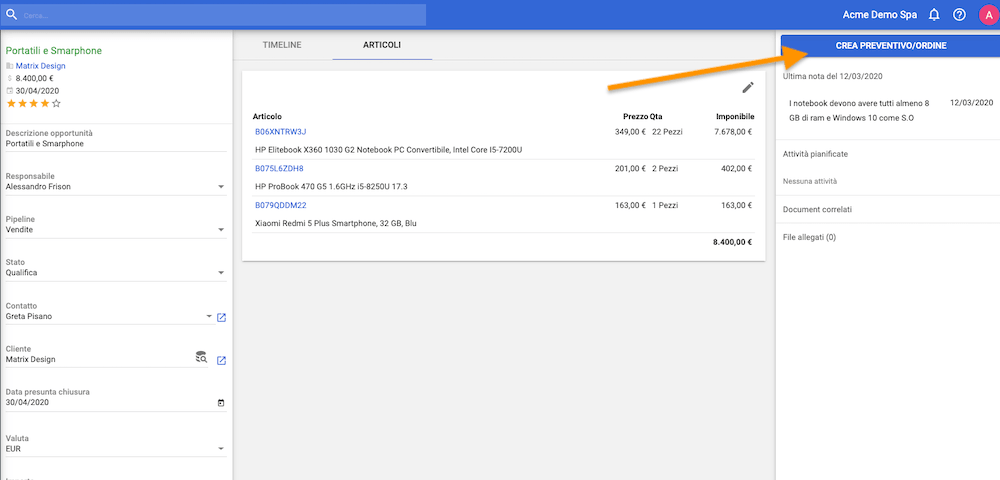Click the Cerca search field
This screenshot has width=1000, height=480.
[x=214, y=15]
